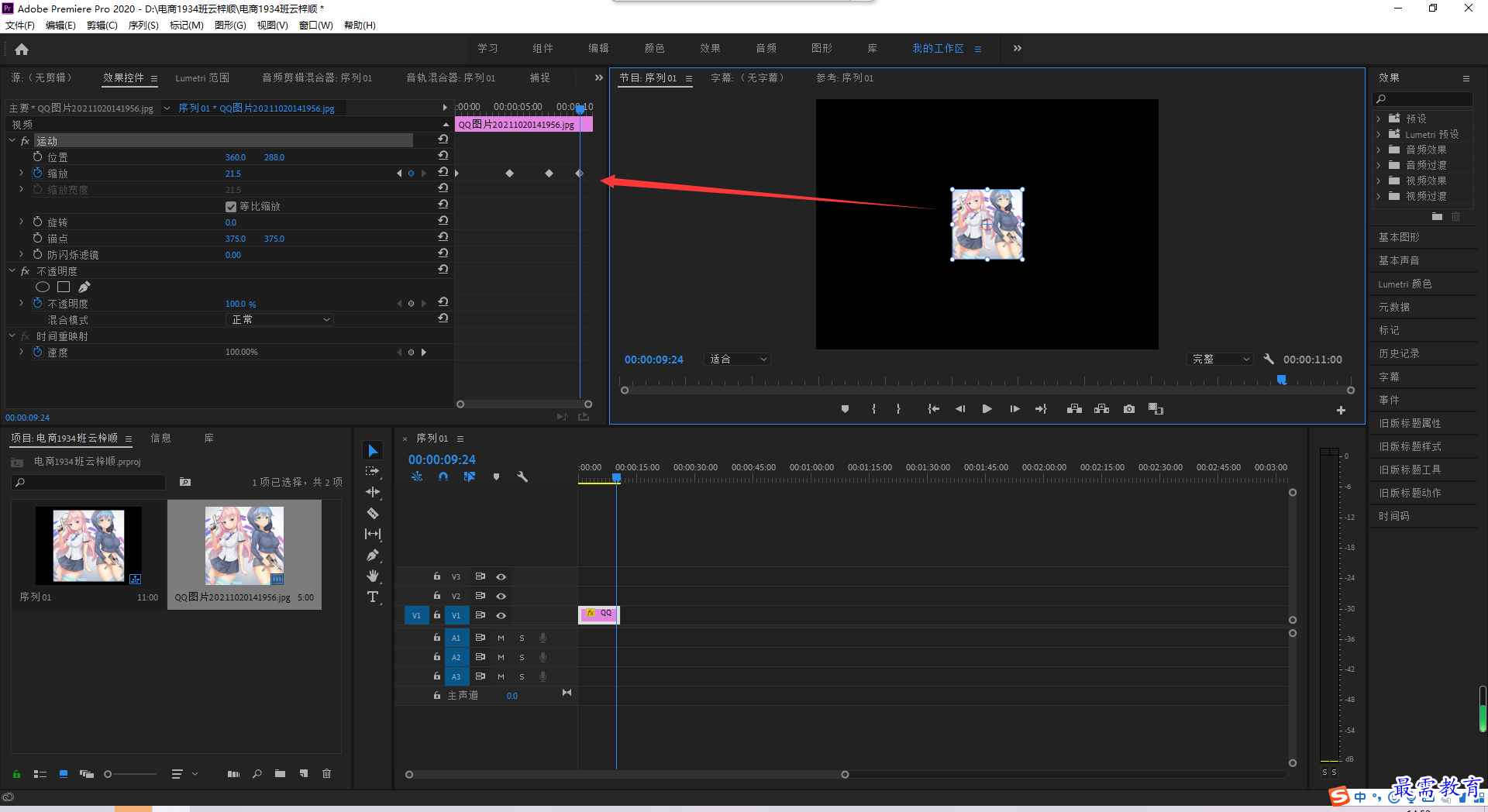Open timeline display settings wrench

tap(522, 477)
